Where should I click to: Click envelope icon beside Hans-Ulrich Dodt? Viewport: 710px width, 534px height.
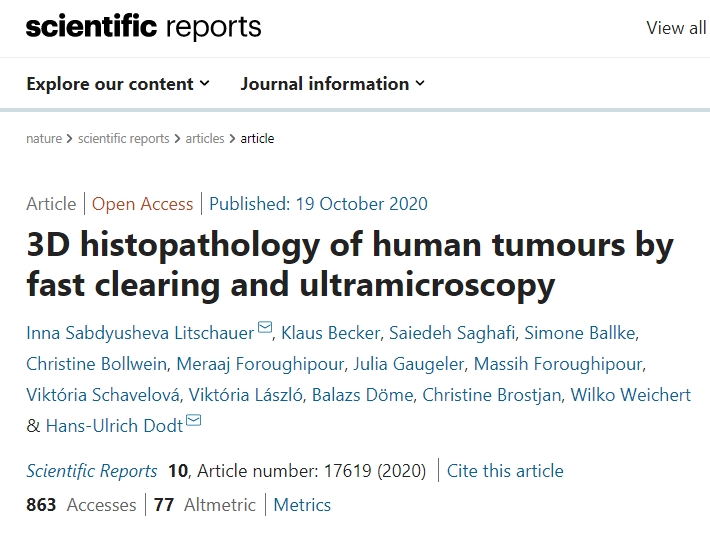point(194,420)
